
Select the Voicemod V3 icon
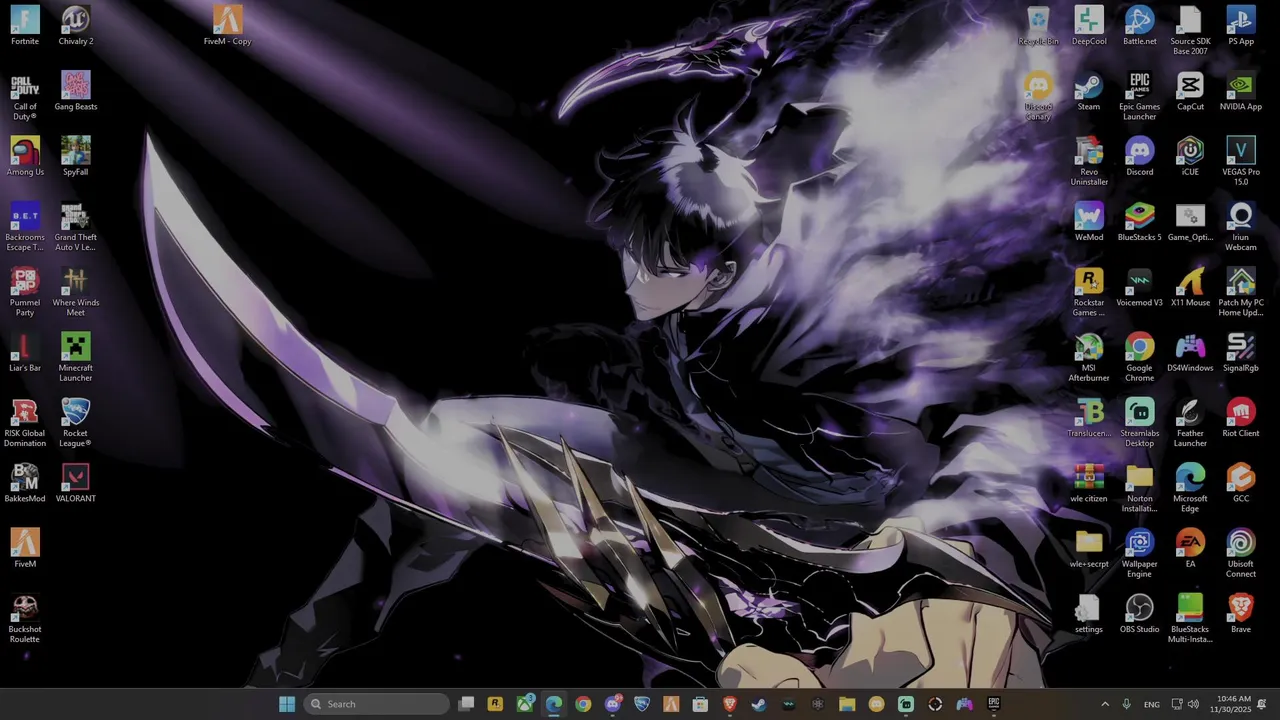pyautogui.click(x=1140, y=288)
